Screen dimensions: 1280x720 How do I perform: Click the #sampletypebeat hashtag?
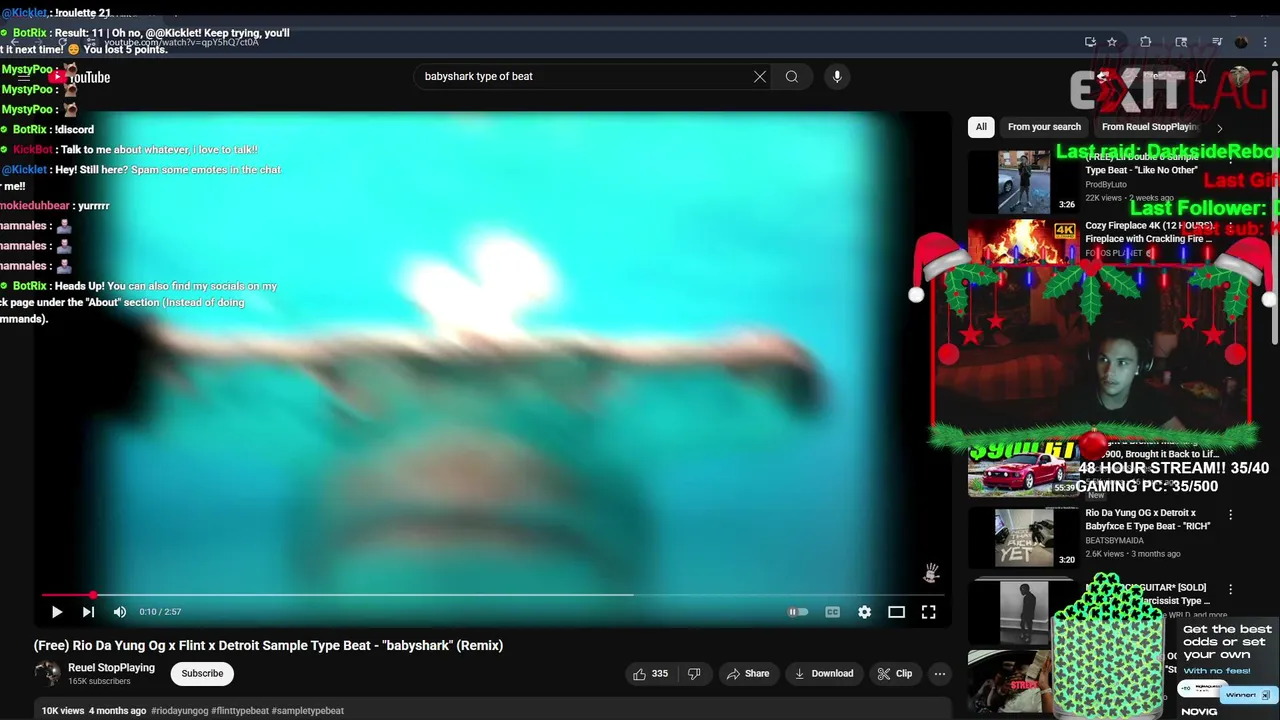tap(308, 711)
